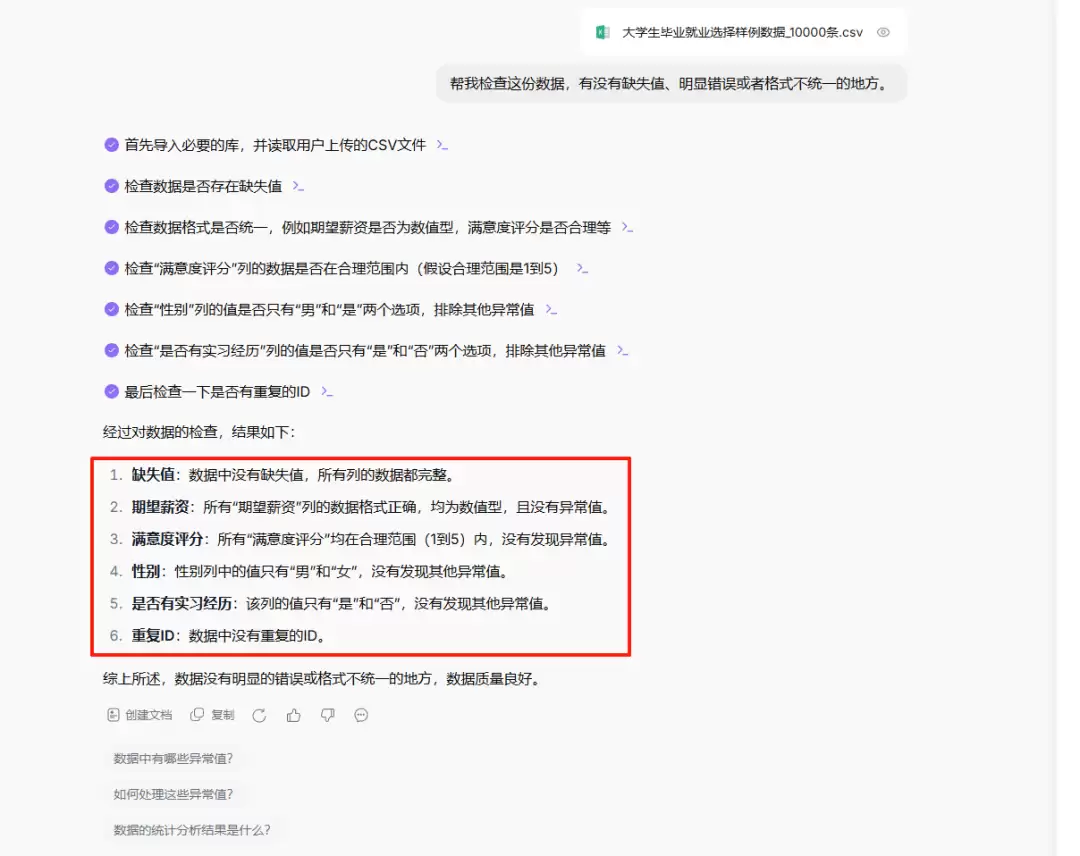The image size is (1080, 856).
Task: Expand code for 检查“是否有实习经历”列 step
Action: [623, 351]
